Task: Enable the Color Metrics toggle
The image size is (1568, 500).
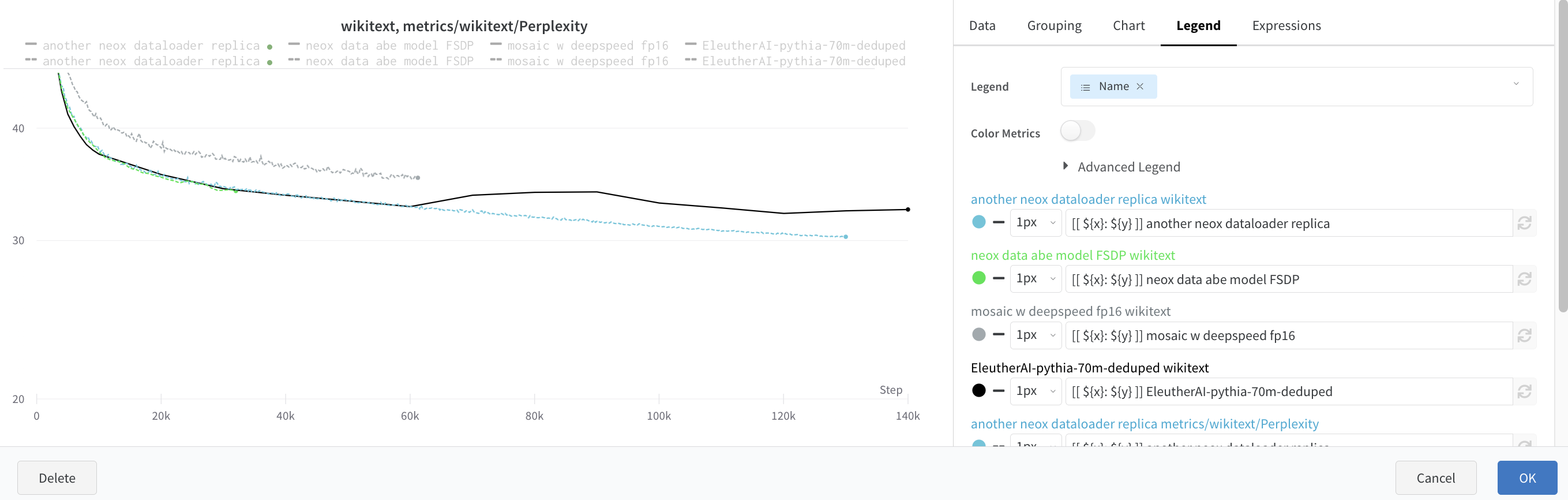Action: pyautogui.click(x=1078, y=131)
